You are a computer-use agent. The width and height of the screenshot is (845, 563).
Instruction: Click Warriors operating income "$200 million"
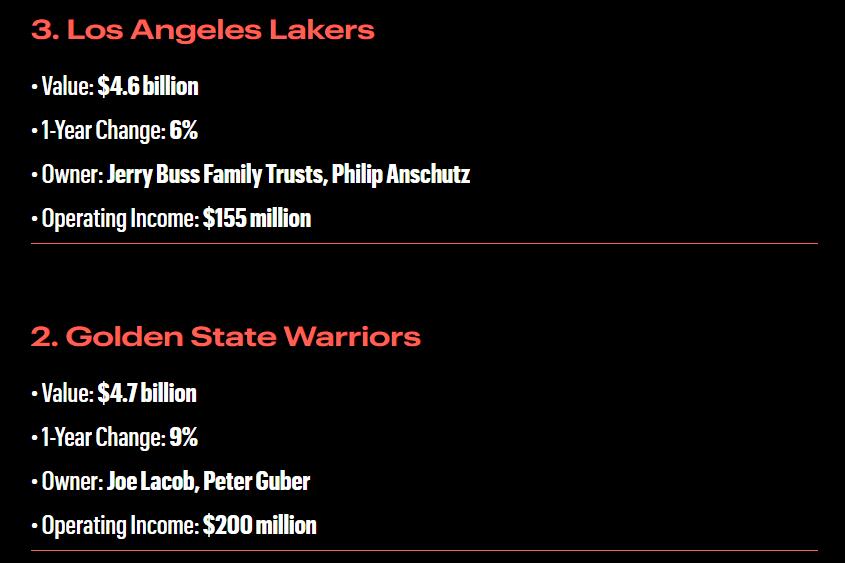coord(259,526)
